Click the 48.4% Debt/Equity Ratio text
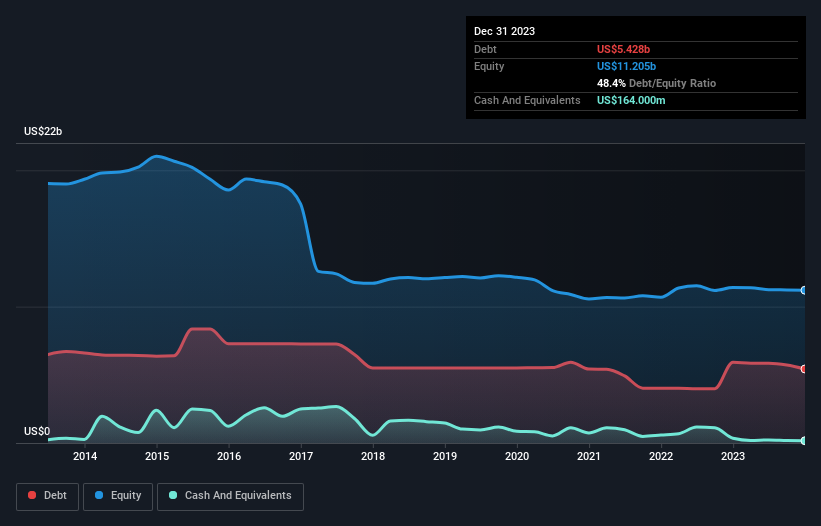821x526 pixels. (656, 83)
